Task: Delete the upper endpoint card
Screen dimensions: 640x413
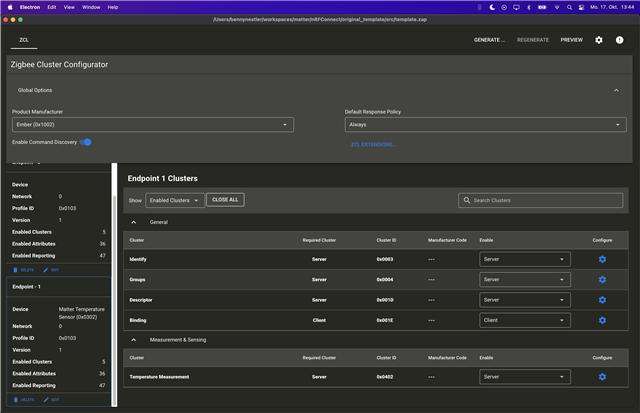Action: 24,270
